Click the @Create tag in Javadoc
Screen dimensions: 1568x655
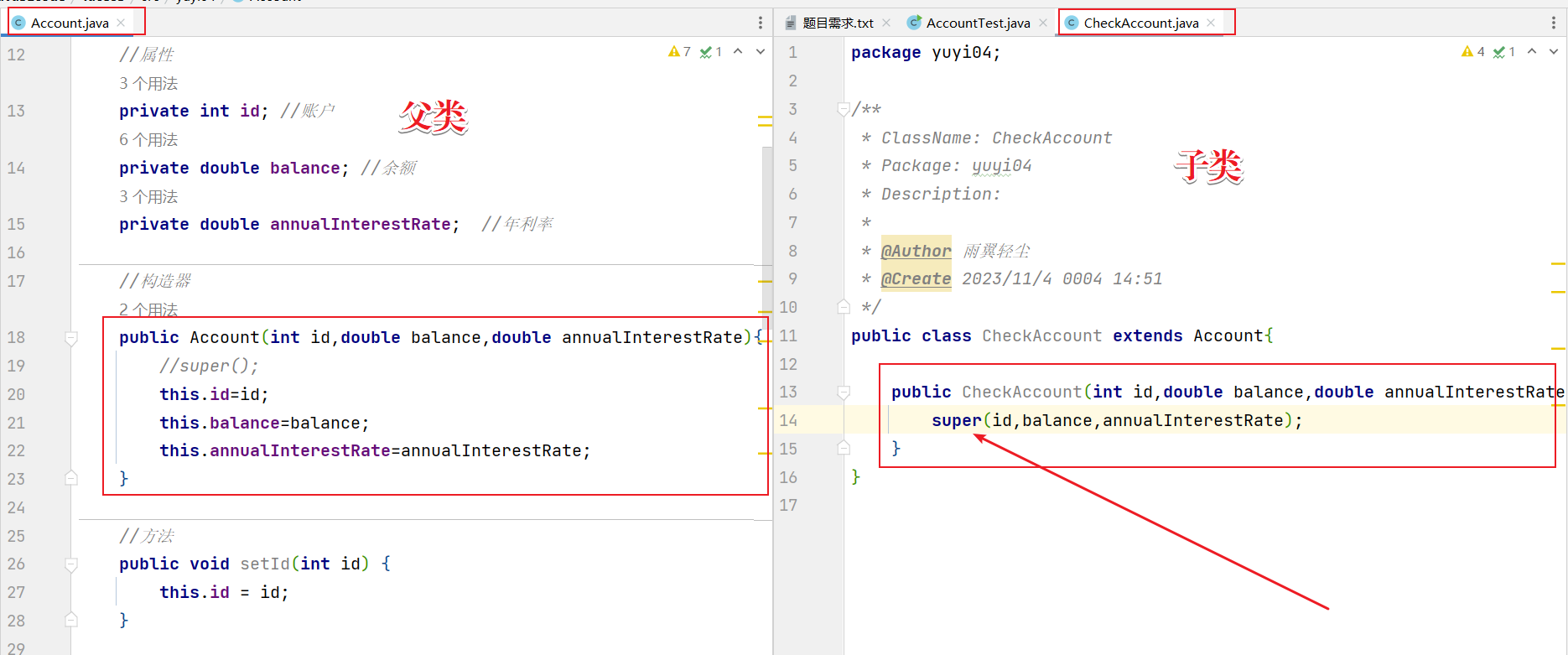coord(916,278)
